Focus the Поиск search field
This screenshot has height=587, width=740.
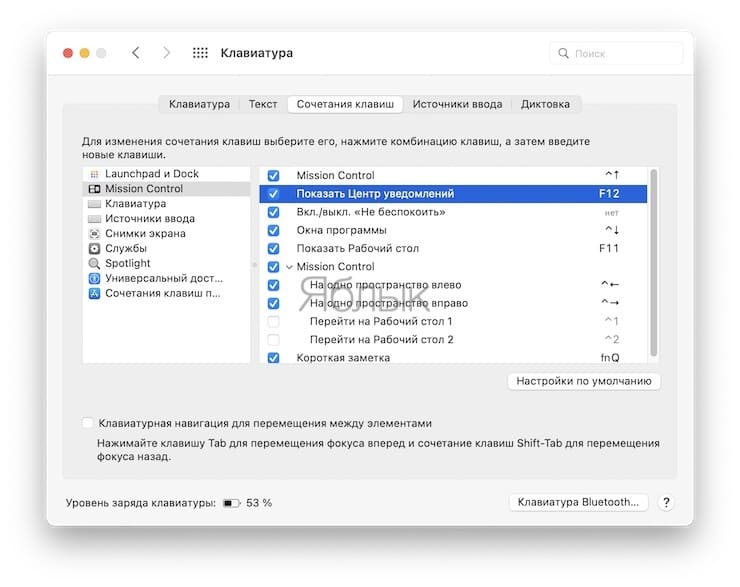(x=616, y=53)
